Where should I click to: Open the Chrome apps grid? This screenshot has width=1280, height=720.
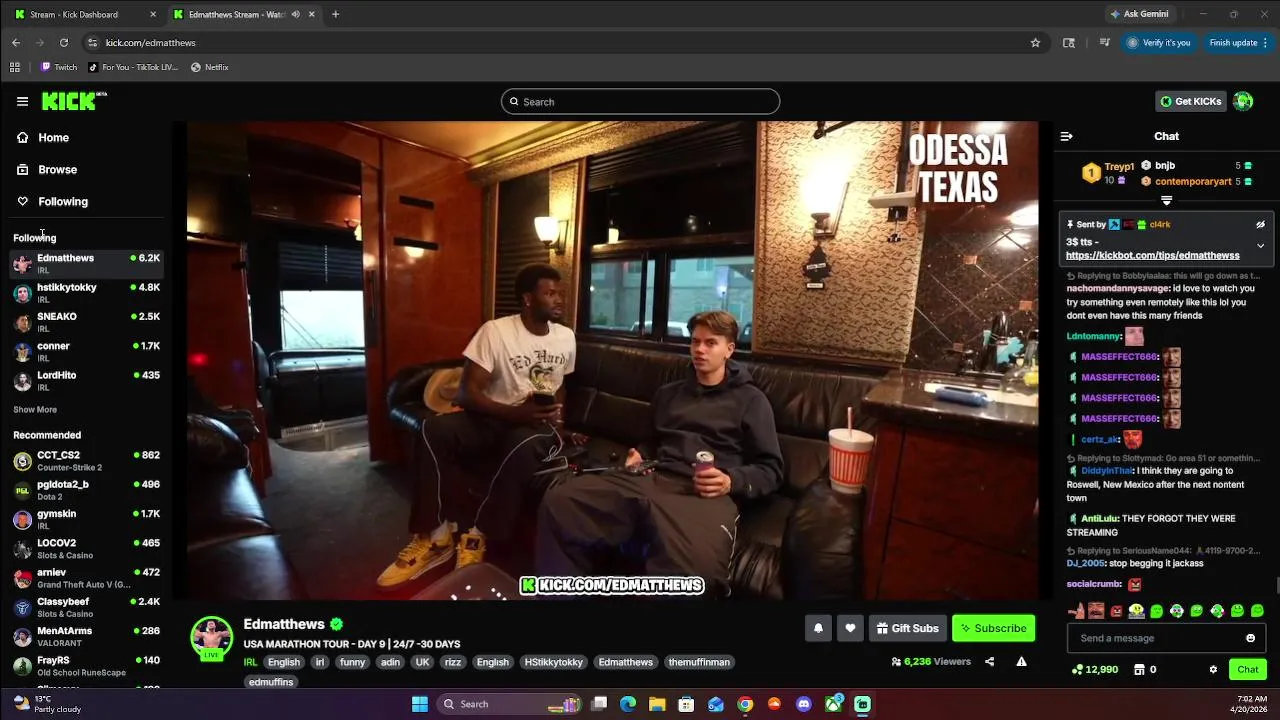[14, 67]
